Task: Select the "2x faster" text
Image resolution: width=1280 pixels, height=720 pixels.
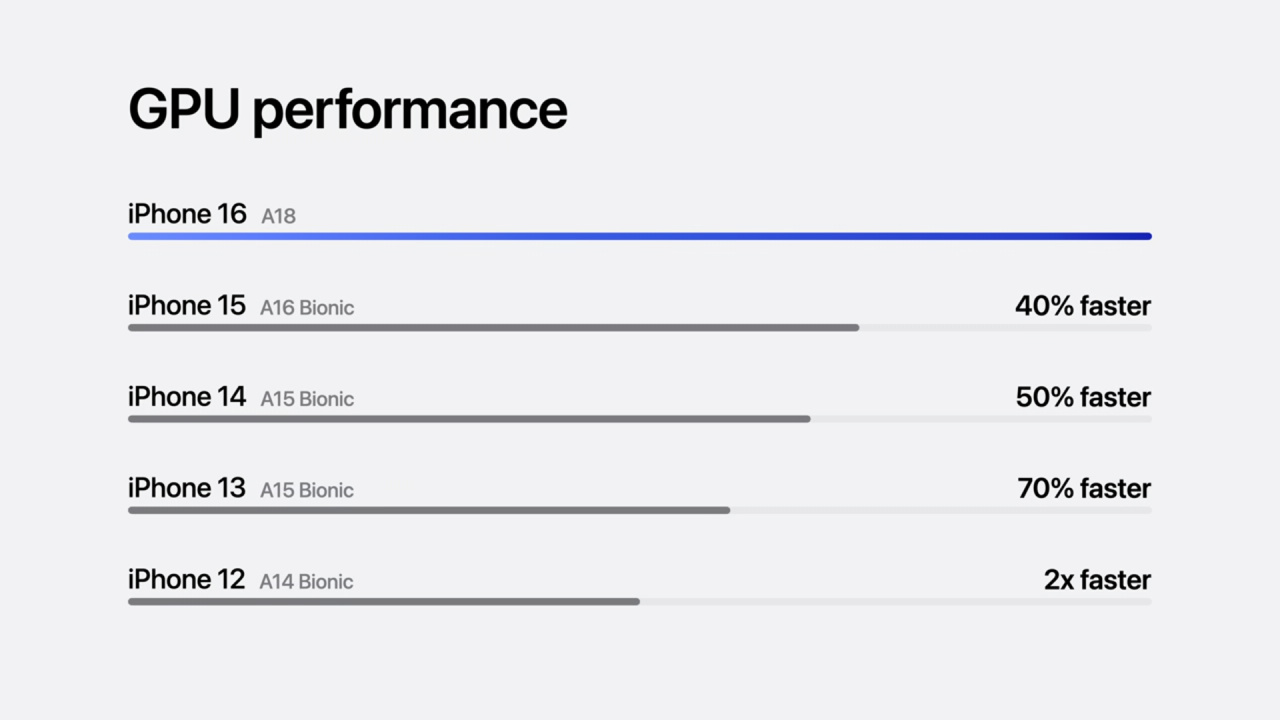Action: 1097,579
